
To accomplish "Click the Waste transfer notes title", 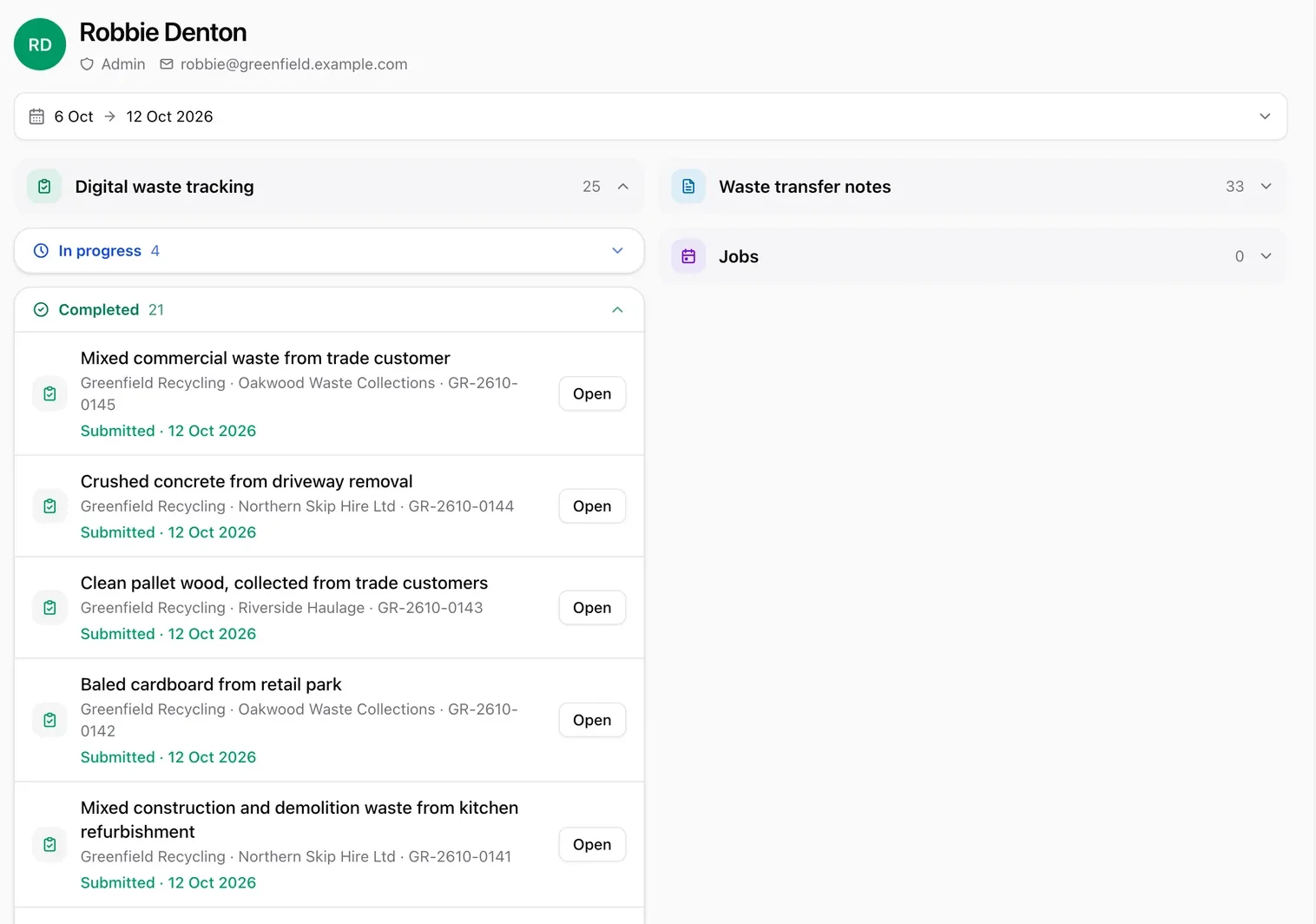I will 805,187.
